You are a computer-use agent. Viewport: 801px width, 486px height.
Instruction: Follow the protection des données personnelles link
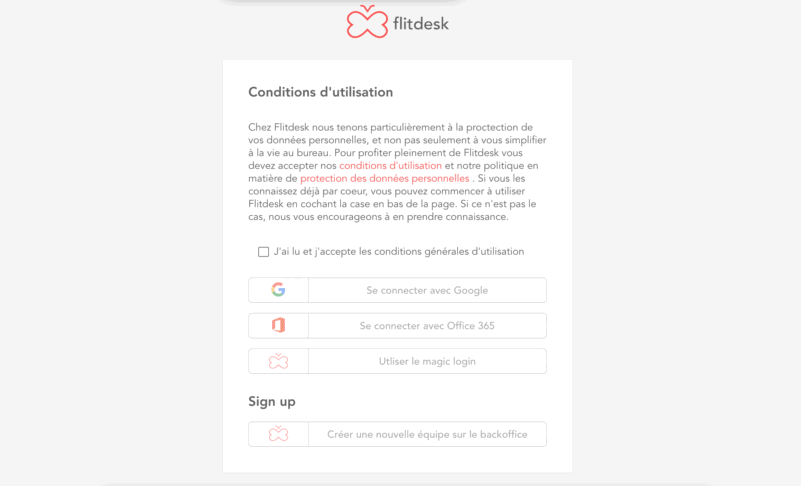(x=385, y=178)
